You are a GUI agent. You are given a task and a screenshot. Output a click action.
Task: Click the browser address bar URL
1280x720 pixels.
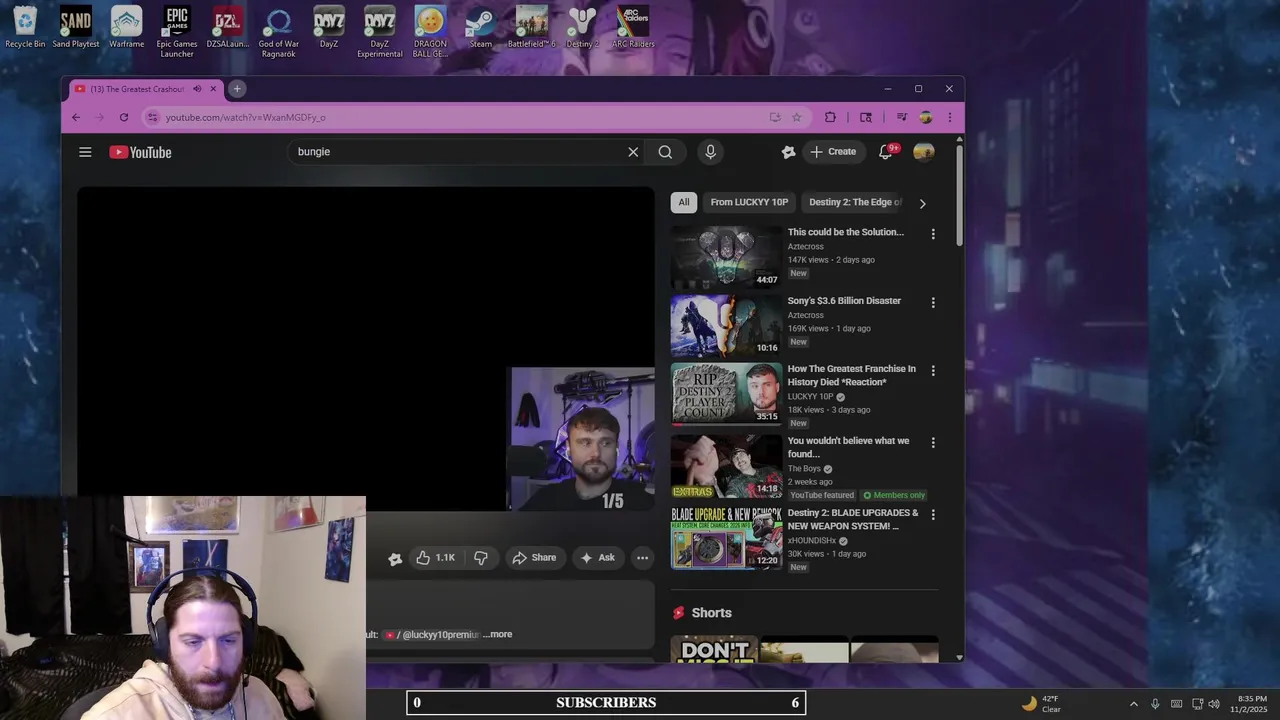(245, 117)
